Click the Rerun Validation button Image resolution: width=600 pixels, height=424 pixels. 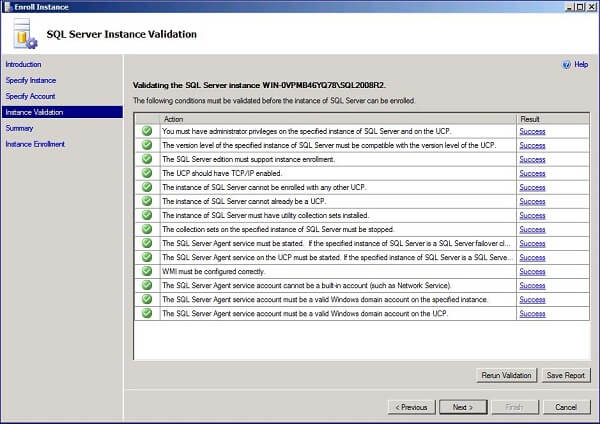507,375
